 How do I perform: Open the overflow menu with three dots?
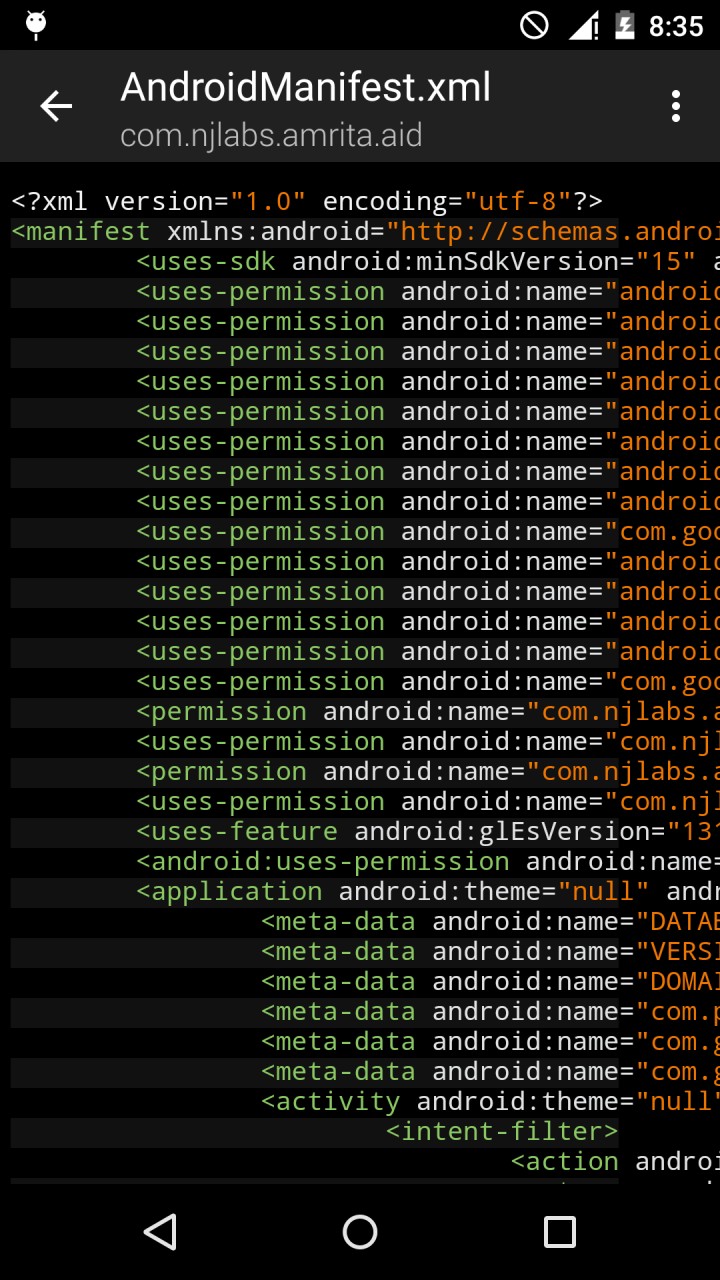(x=676, y=105)
